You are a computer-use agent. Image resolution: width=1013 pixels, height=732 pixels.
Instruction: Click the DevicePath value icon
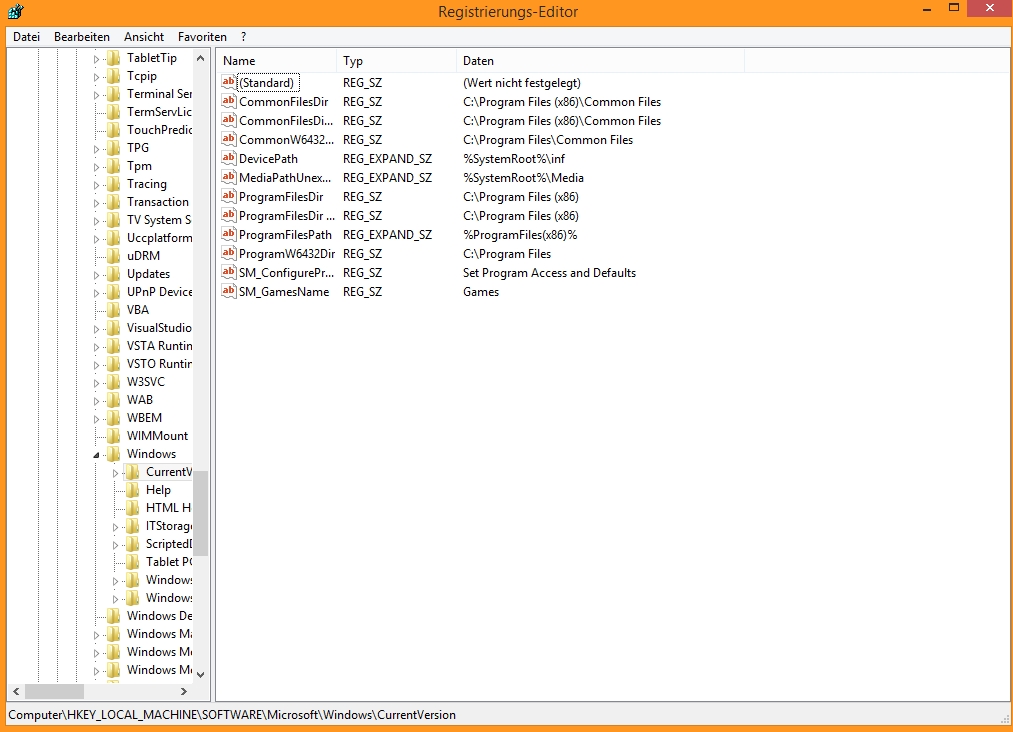[229, 158]
